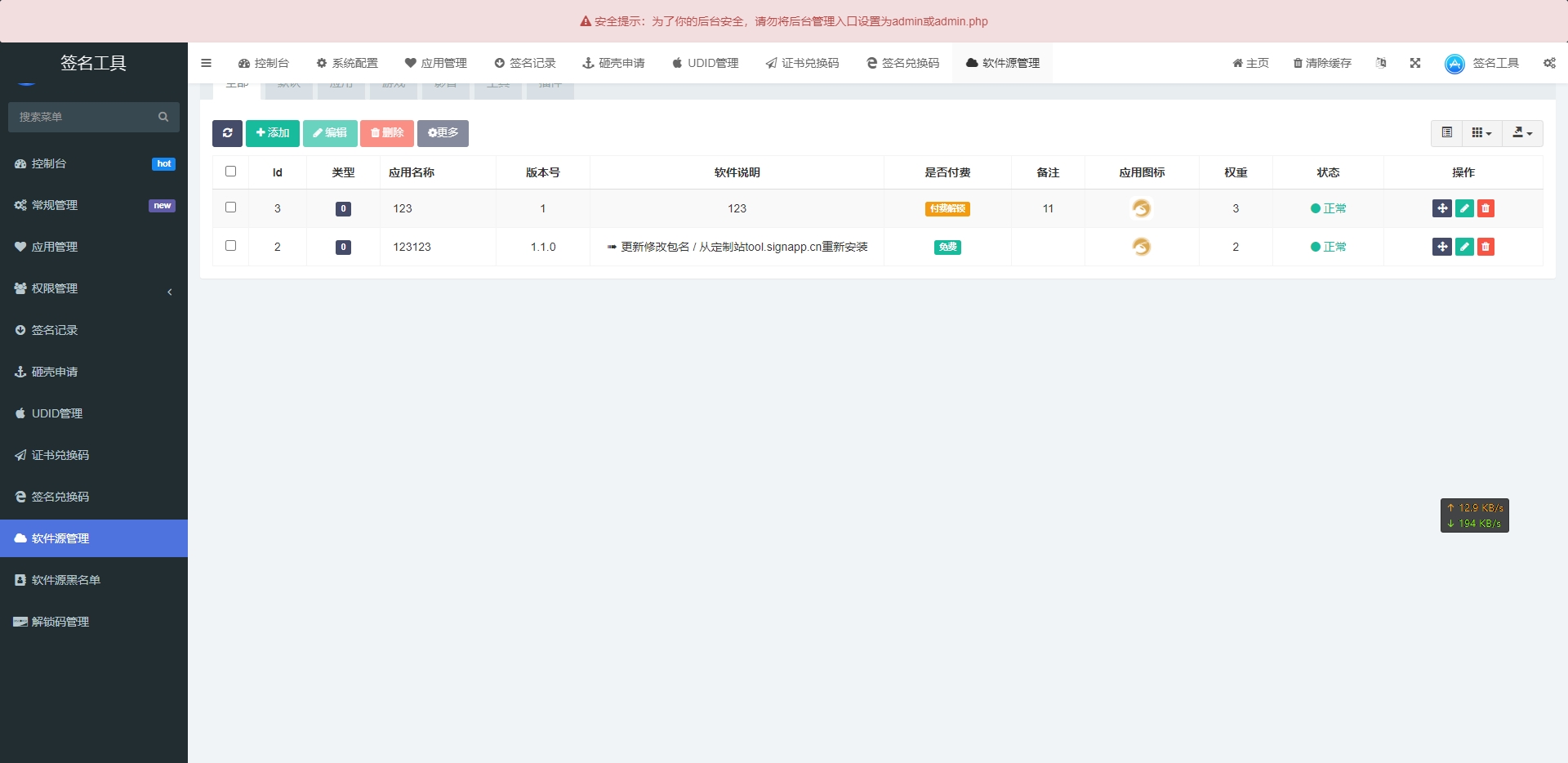Screen dimensions: 1568x763
Task: Open the 签名记录 tab in top navigation
Action: [525, 63]
